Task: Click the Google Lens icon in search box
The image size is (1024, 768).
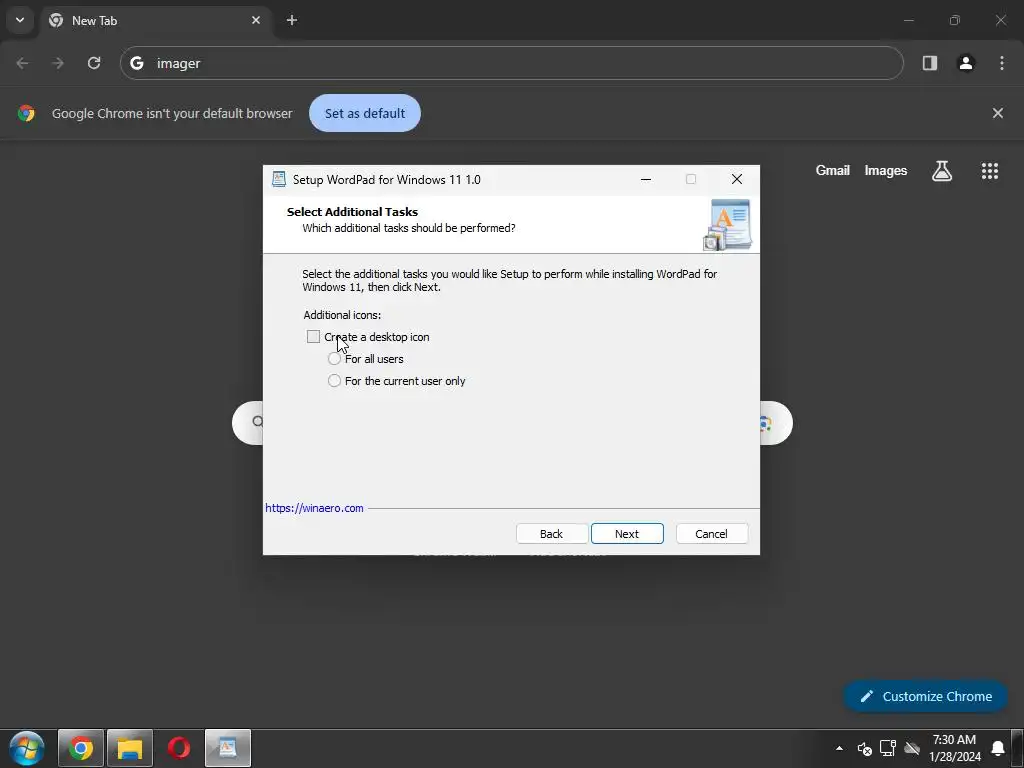Action: (x=766, y=423)
